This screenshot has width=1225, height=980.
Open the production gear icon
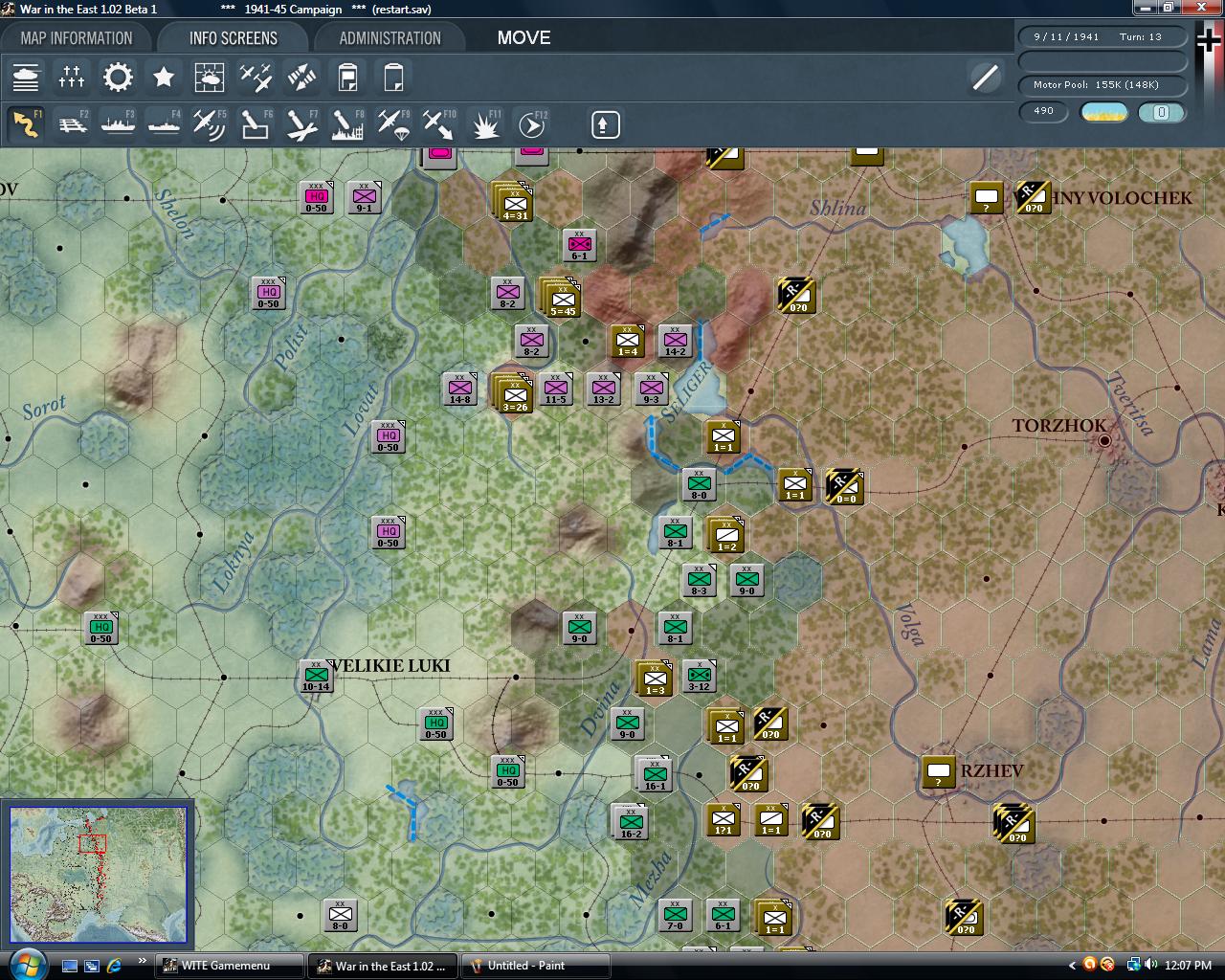click(118, 77)
